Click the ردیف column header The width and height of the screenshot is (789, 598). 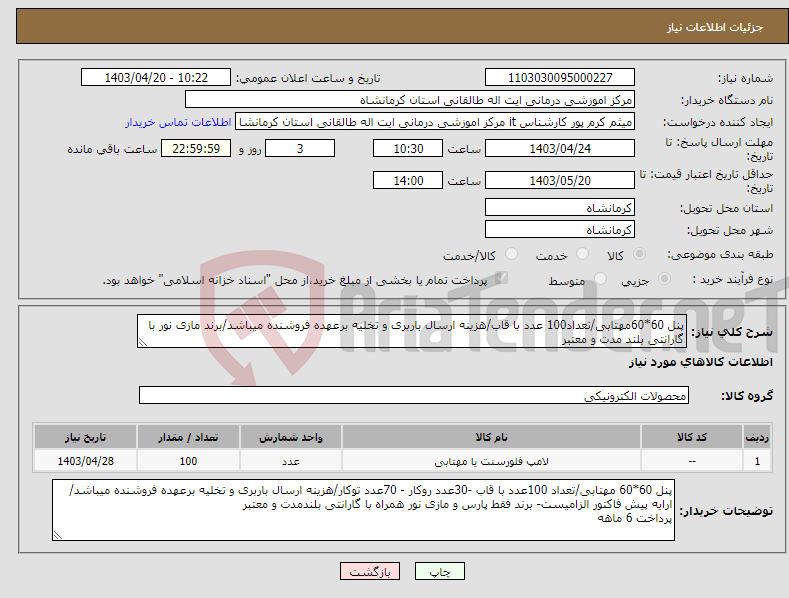(757, 437)
